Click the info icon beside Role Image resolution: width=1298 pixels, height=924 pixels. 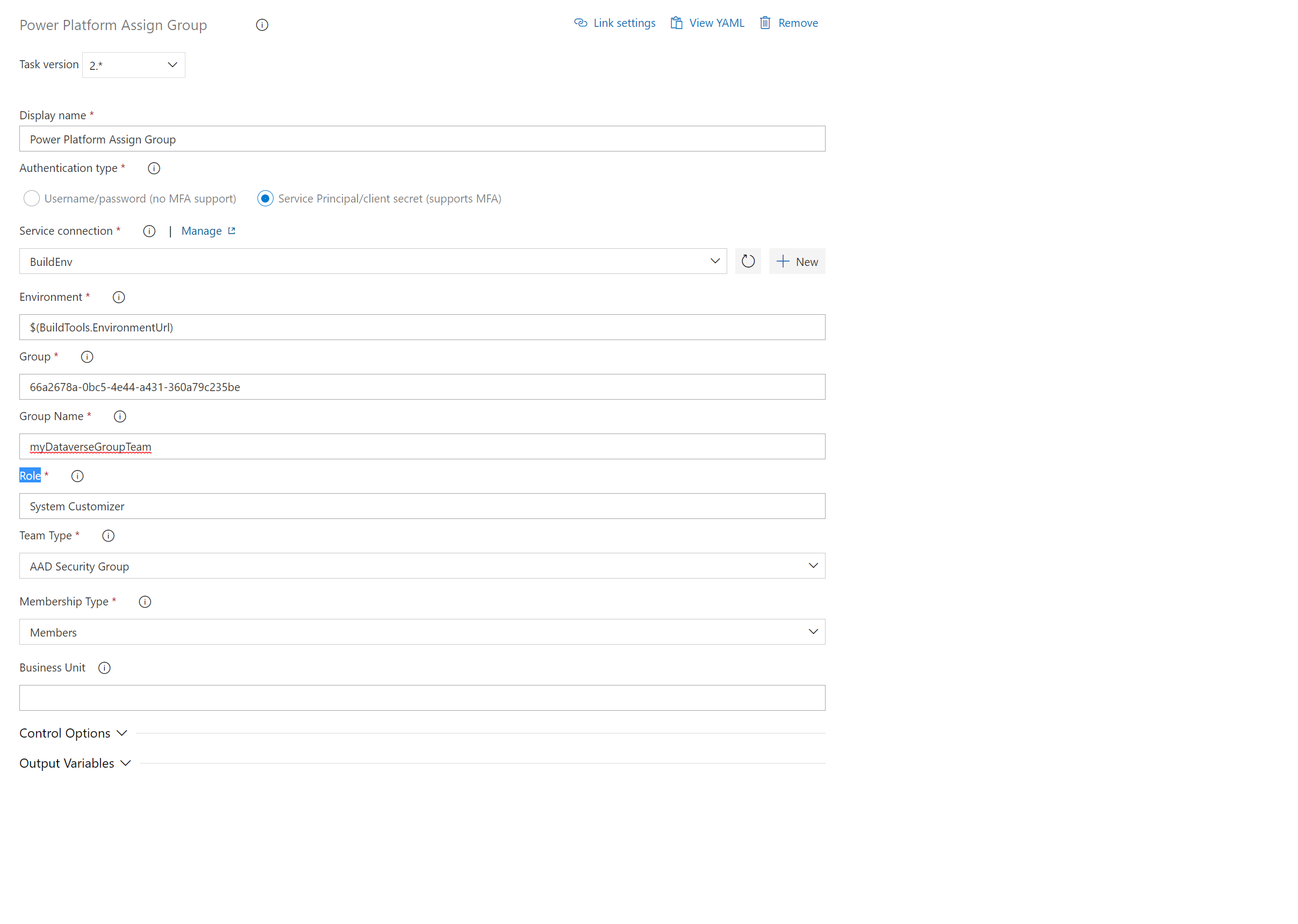pyautogui.click(x=77, y=476)
